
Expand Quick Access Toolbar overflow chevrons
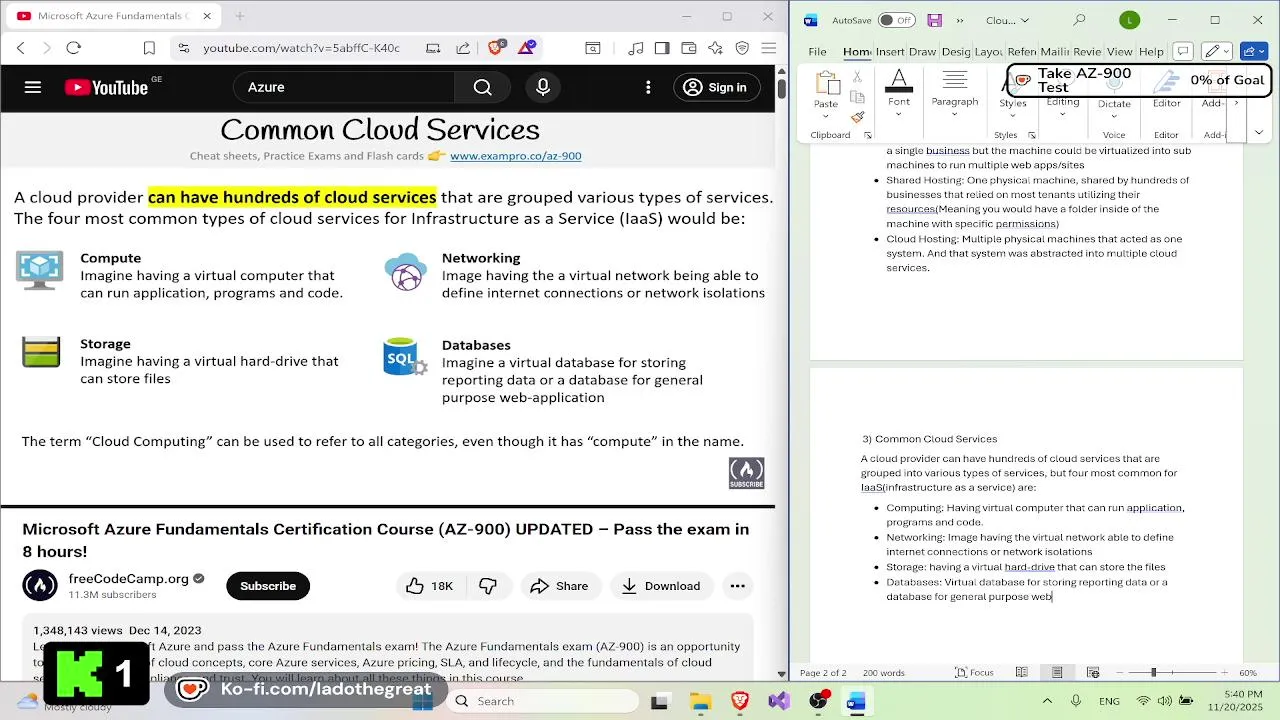[x=960, y=20]
